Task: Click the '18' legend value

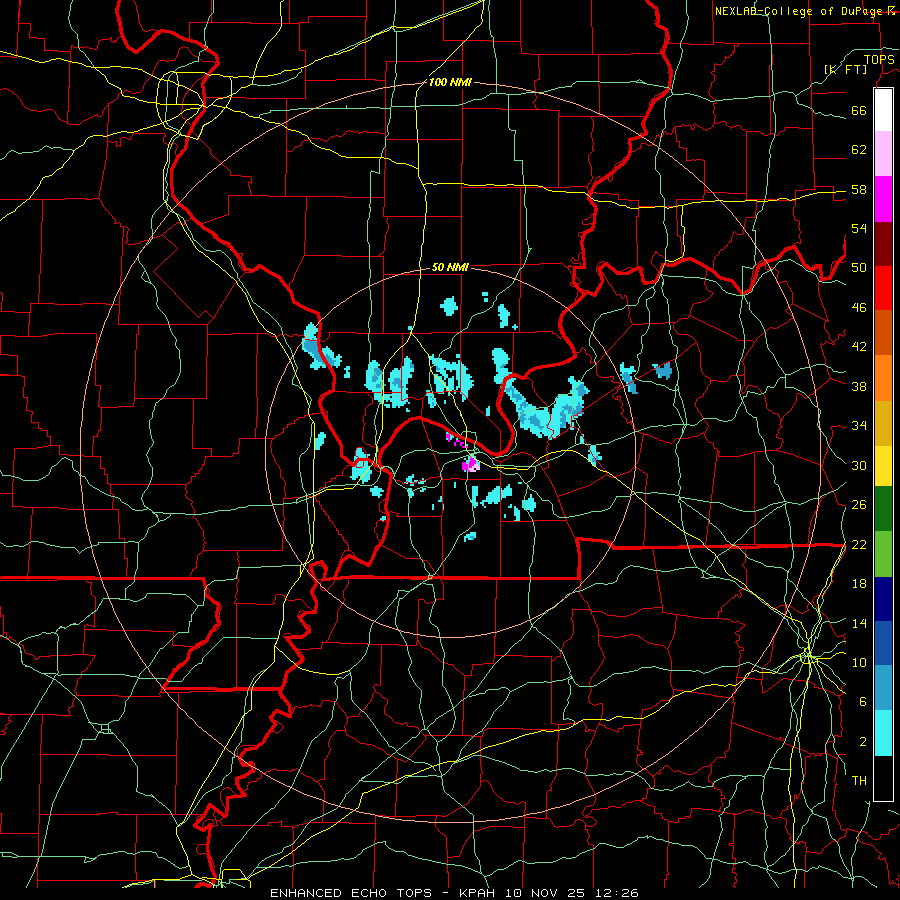Action: [x=859, y=584]
